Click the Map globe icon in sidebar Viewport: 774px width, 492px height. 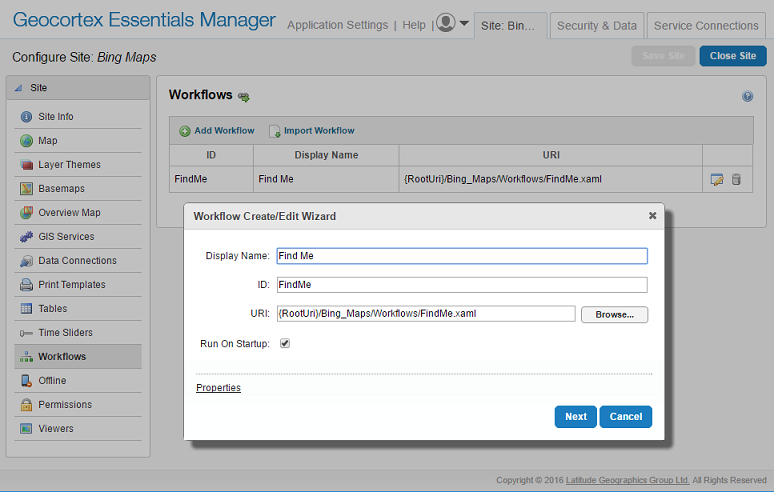[x=26, y=141]
